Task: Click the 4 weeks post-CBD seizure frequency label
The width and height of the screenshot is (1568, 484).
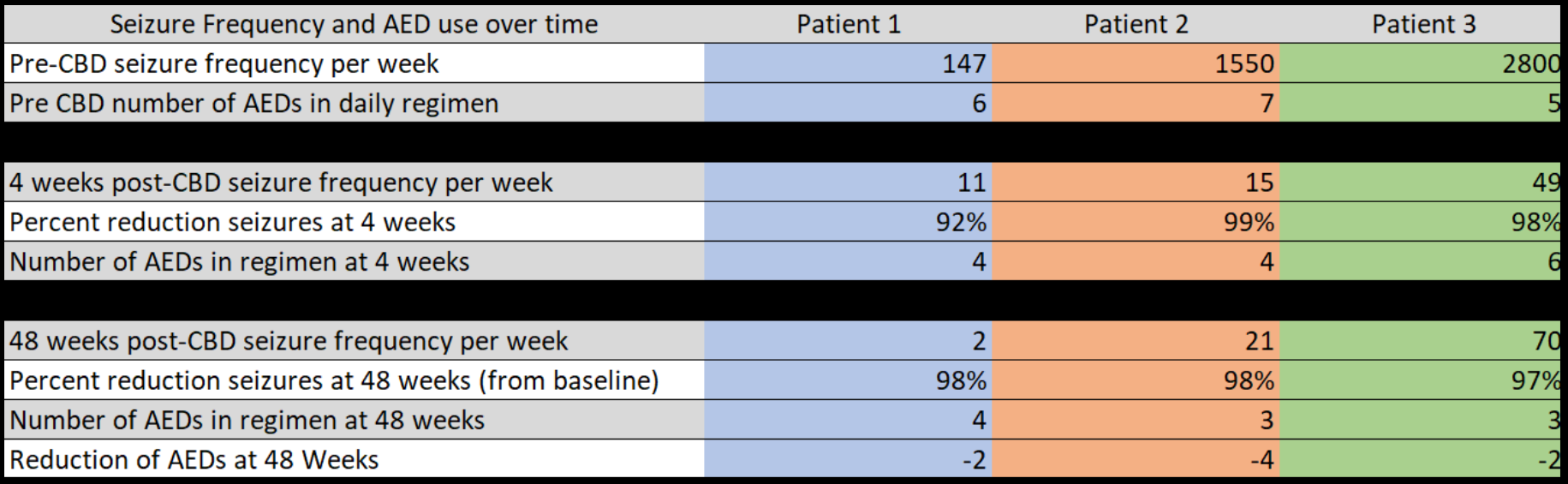Action: (281, 182)
